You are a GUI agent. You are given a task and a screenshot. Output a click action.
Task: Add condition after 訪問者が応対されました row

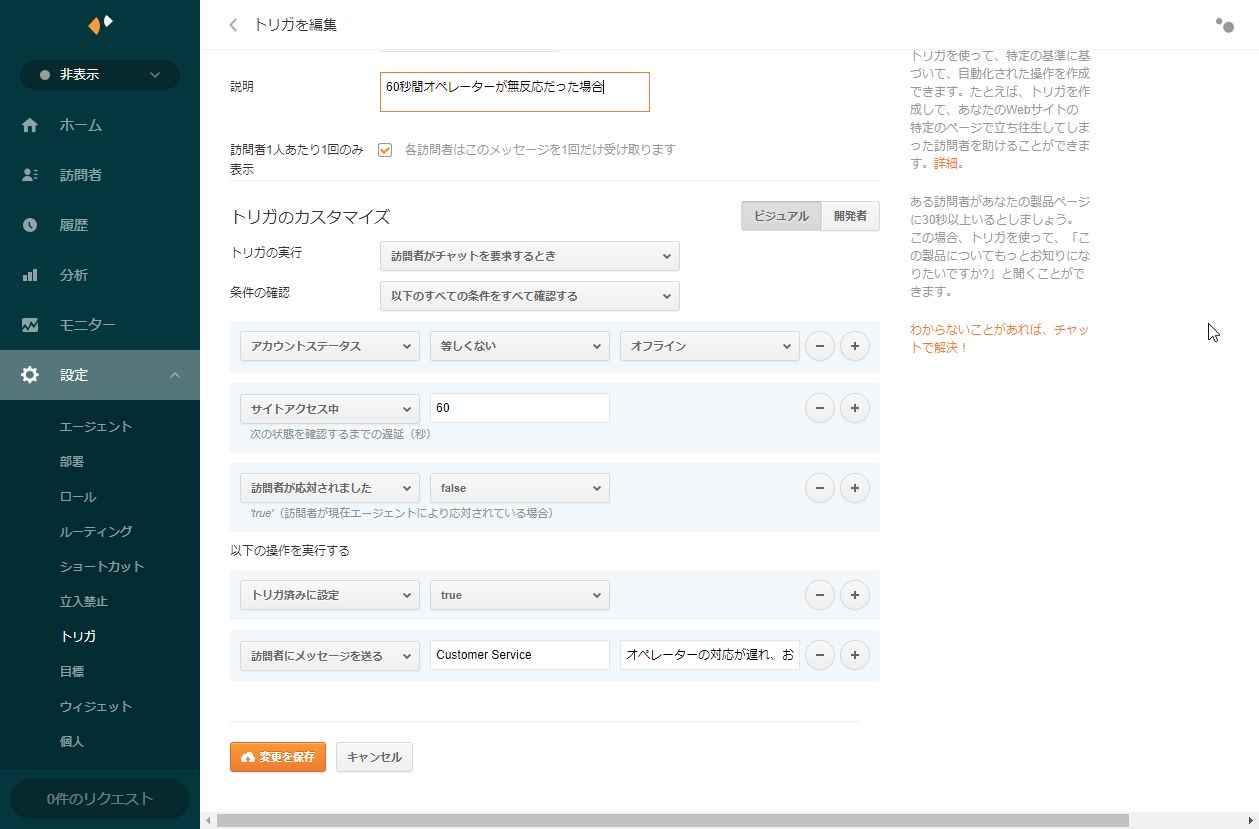coord(855,488)
